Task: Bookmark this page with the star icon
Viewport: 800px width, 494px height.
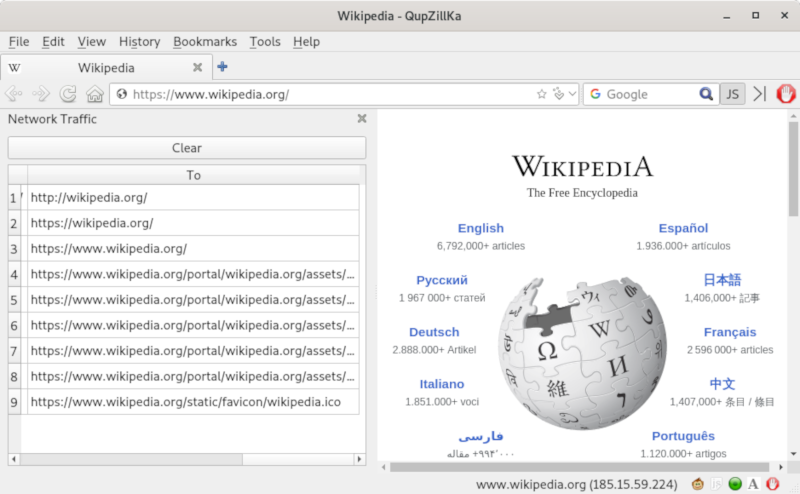Action: (x=542, y=94)
